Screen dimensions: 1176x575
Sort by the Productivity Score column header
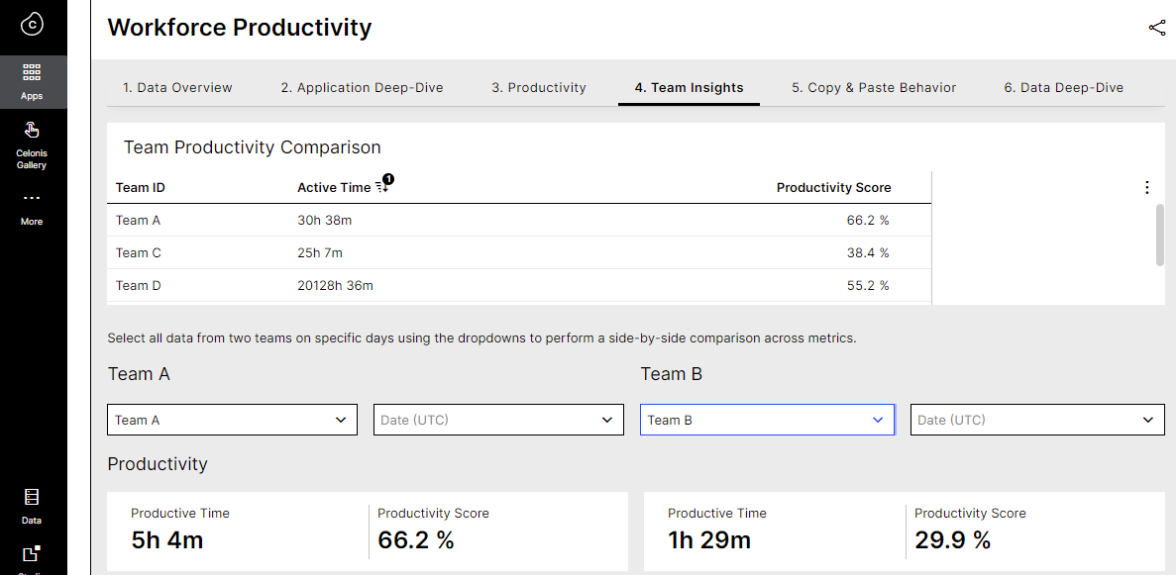tap(833, 187)
